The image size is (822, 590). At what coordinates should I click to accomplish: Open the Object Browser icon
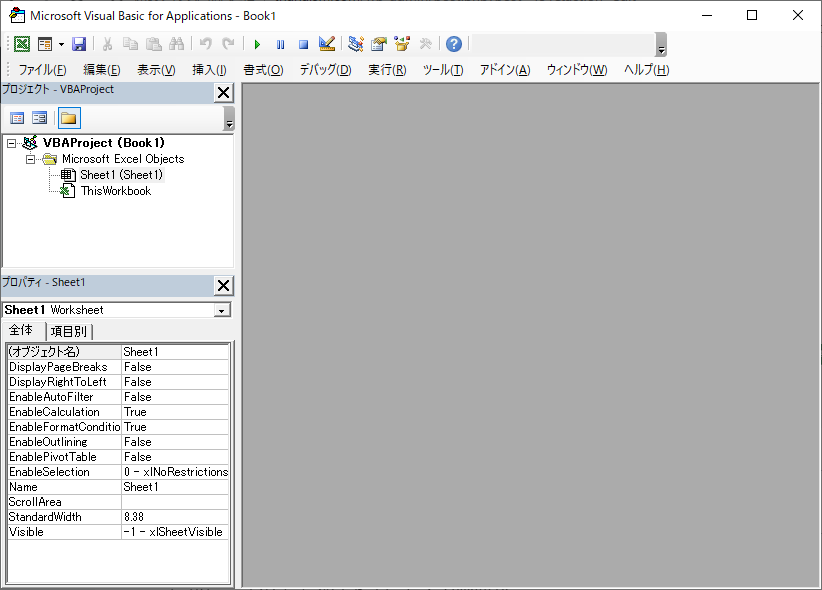point(402,44)
